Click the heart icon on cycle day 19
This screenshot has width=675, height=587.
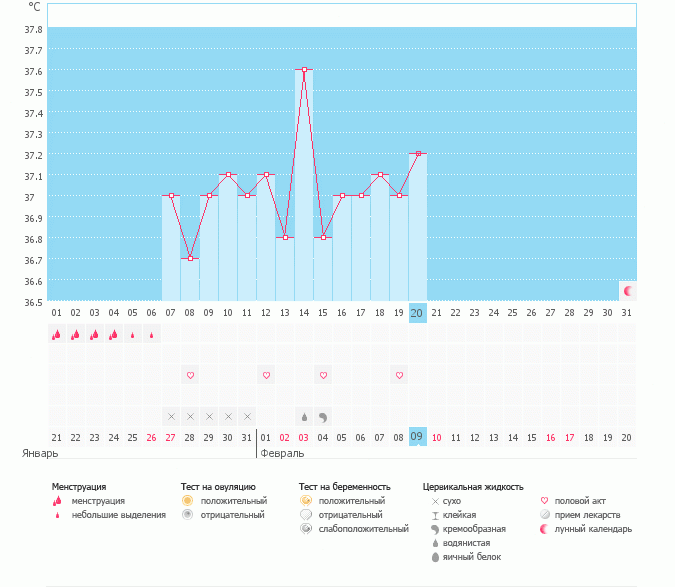(399, 375)
